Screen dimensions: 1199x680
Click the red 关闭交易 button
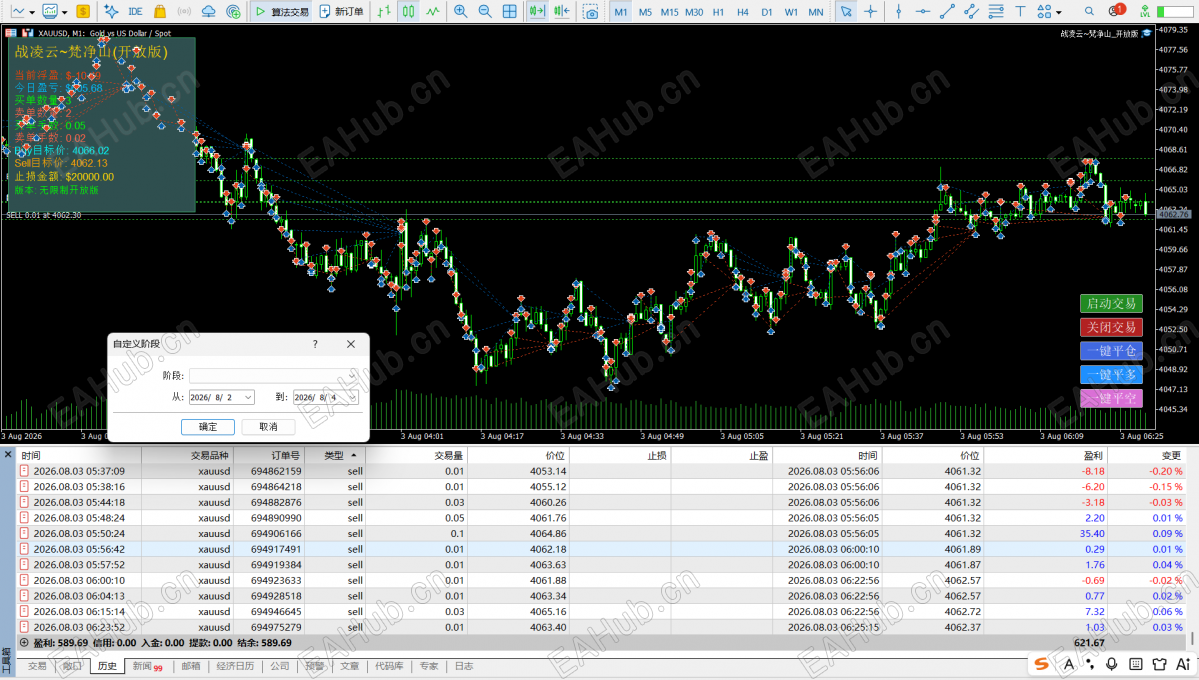[1111, 327]
